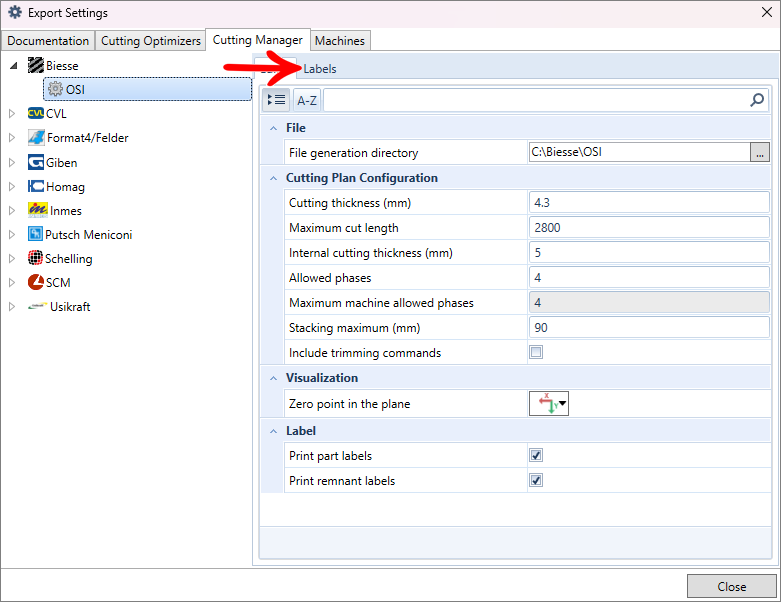This screenshot has width=782, height=603.
Task: Switch to the Labels sub-tab
Action: tap(320, 69)
